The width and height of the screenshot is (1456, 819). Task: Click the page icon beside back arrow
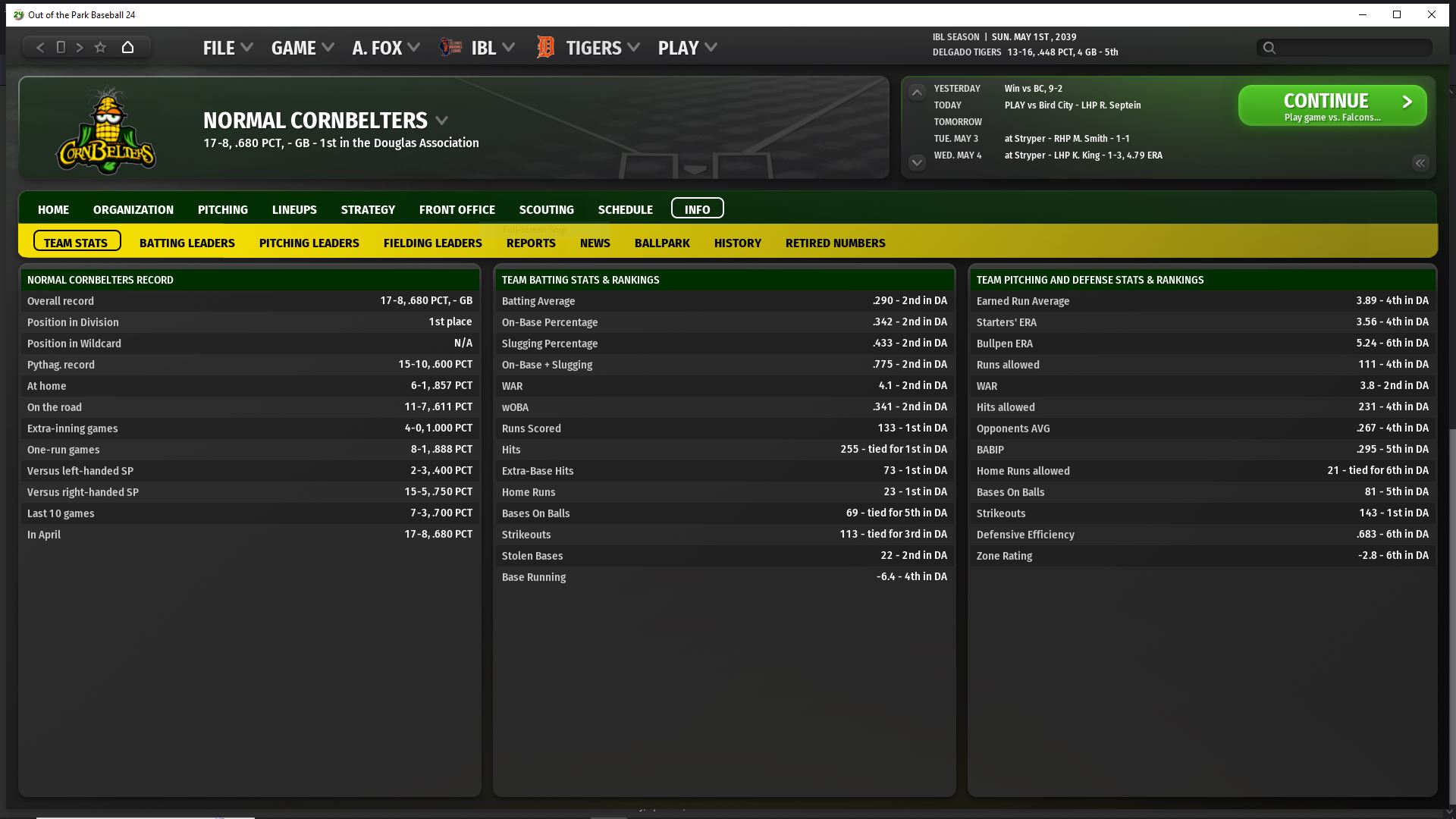(61, 47)
